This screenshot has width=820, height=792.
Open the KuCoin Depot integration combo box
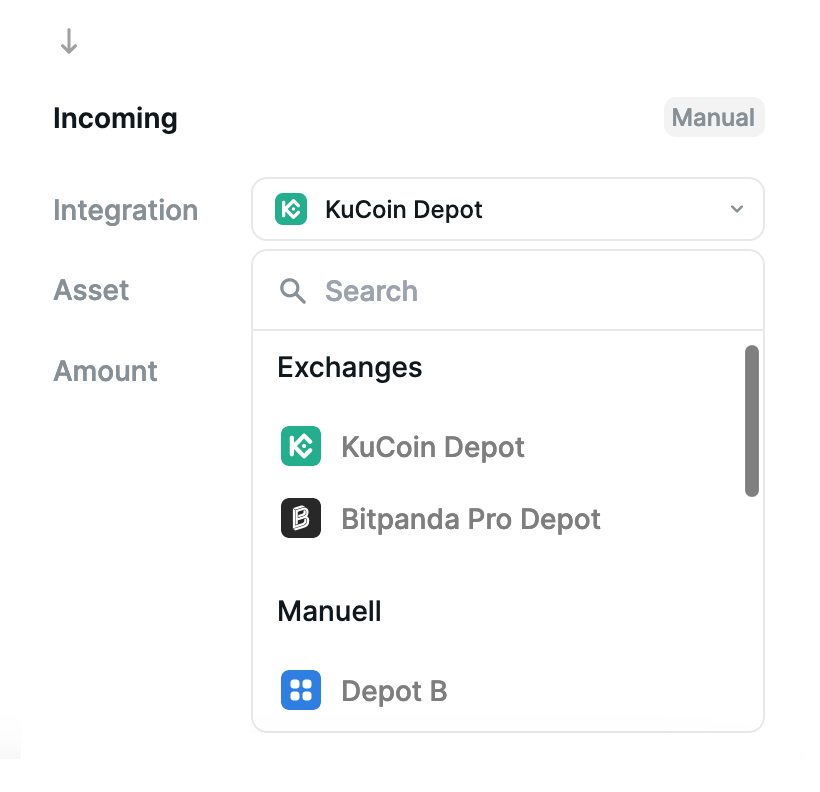508,209
